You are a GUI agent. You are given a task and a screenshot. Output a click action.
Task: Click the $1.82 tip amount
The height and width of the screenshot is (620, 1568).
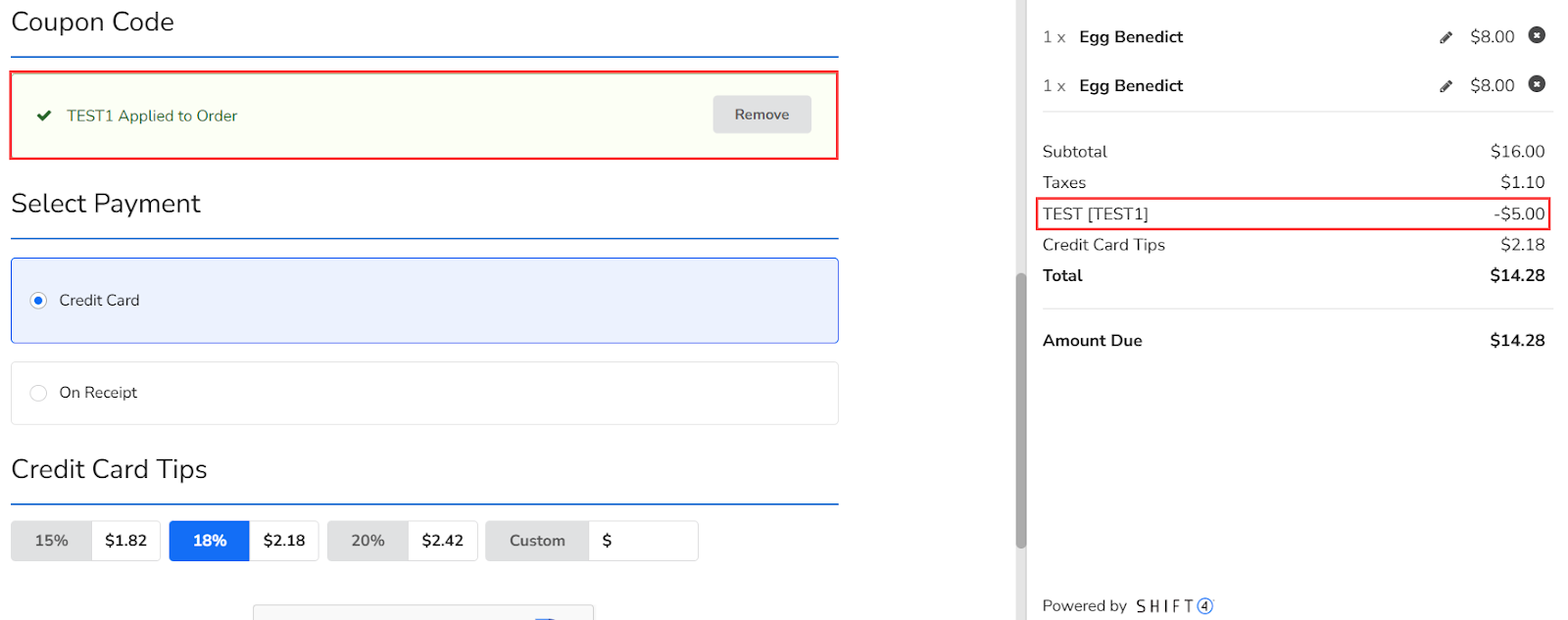click(x=126, y=541)
